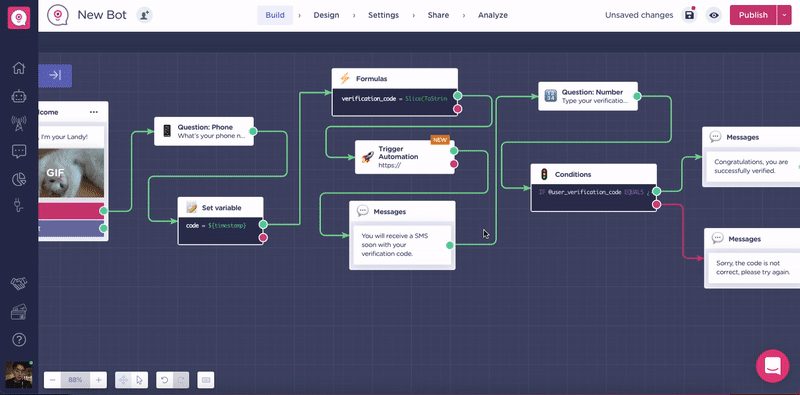Image resolution: width=800 pixels, height=395 pixels.
Task: Click the New Bot title
Action: 102,15
